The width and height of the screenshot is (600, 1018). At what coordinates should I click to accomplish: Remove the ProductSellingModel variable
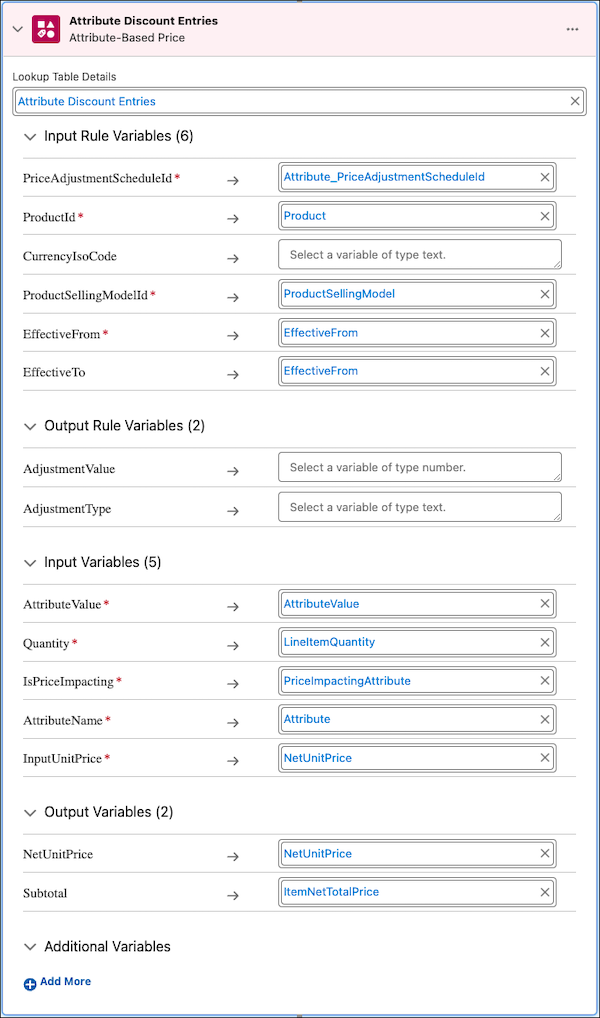point(545,294)
